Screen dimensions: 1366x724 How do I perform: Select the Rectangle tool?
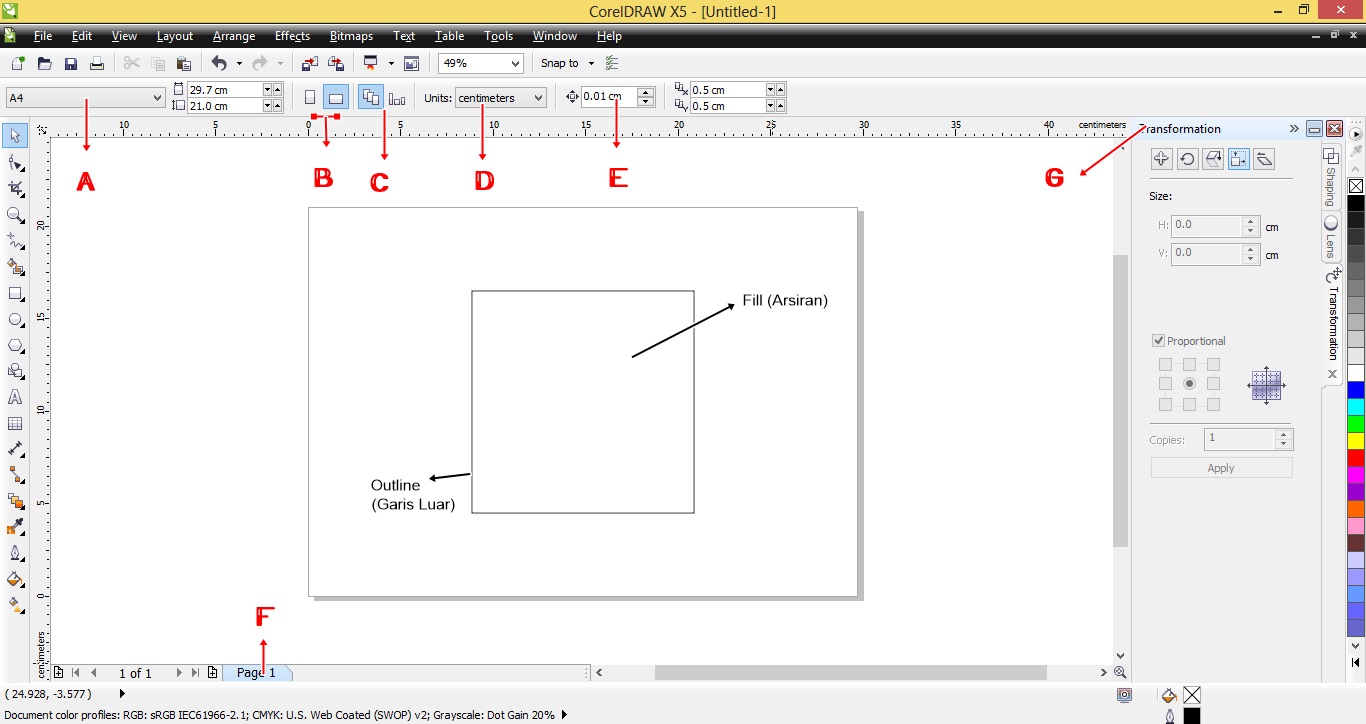tap(15, 293)
